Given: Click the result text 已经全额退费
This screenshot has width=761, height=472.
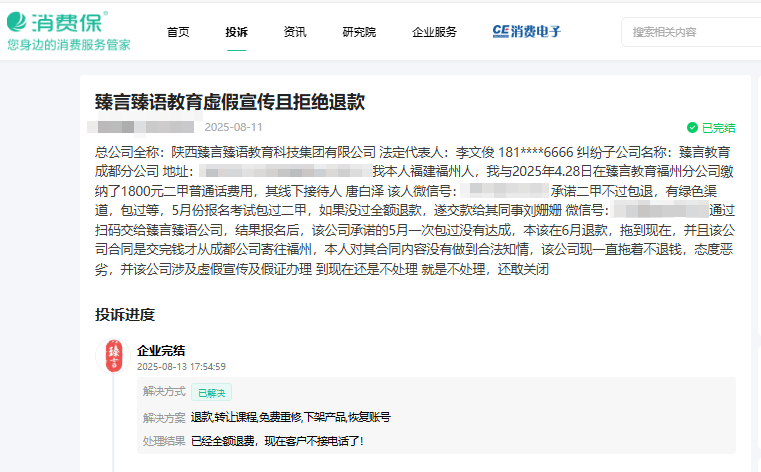Looking at the screenshot, I should point(223,441).
